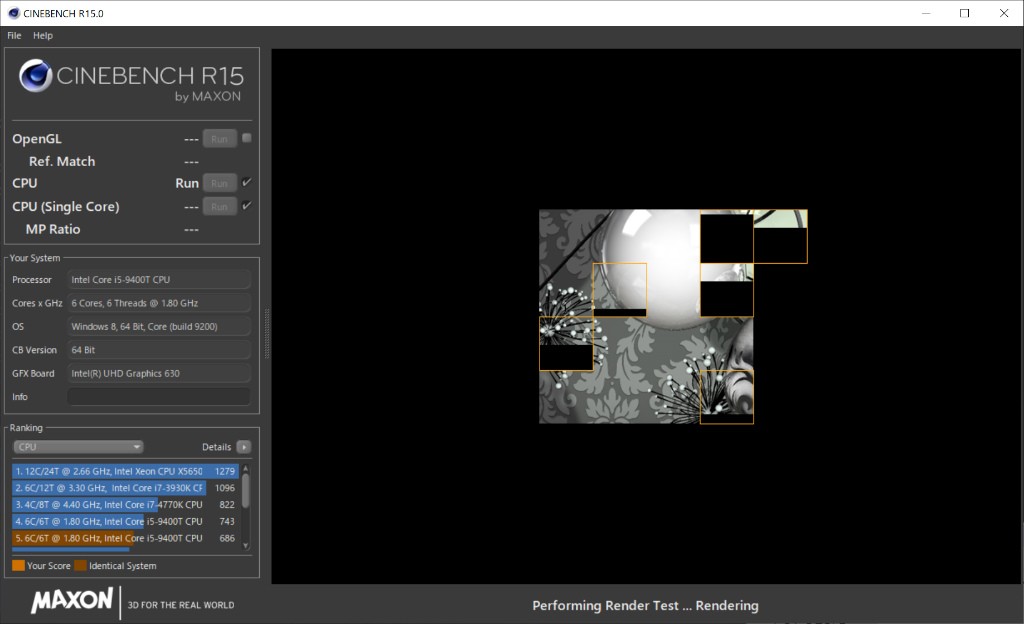Open the File menu
Image resolution: width=1024 pixels, height=624 pixels.
14,35
